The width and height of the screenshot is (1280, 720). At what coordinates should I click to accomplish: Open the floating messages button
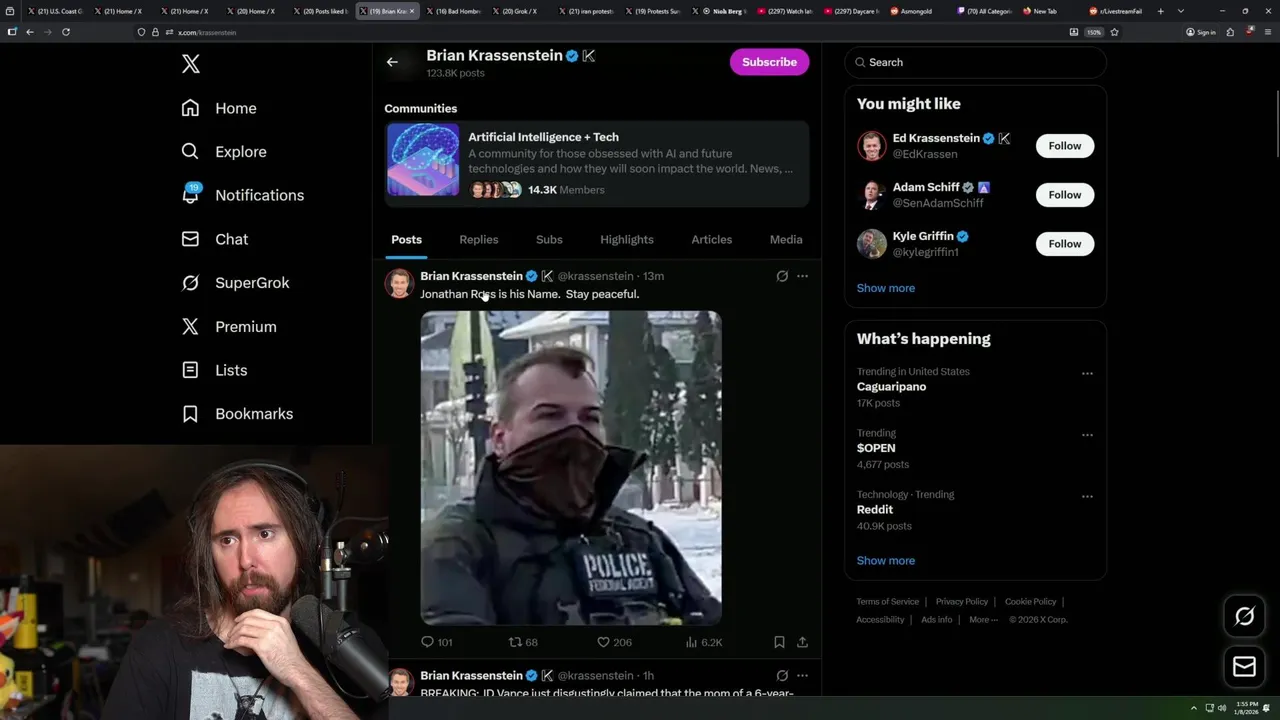tap(1244, 666)
